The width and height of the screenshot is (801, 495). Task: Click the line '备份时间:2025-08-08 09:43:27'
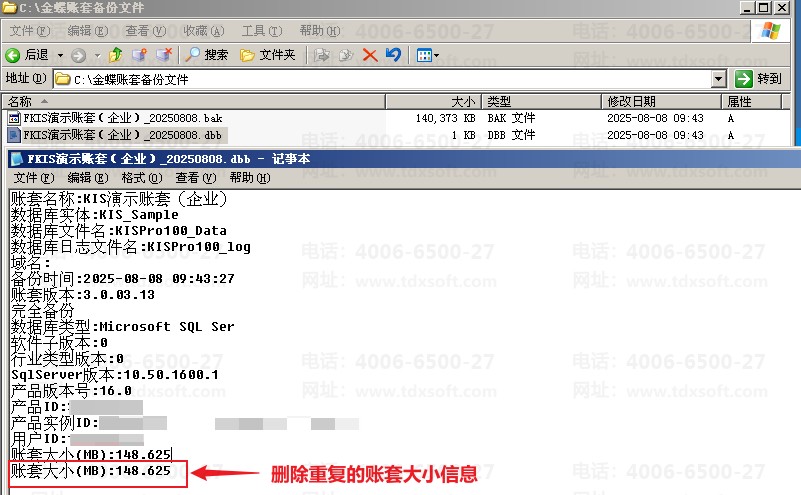click(123, 279)
